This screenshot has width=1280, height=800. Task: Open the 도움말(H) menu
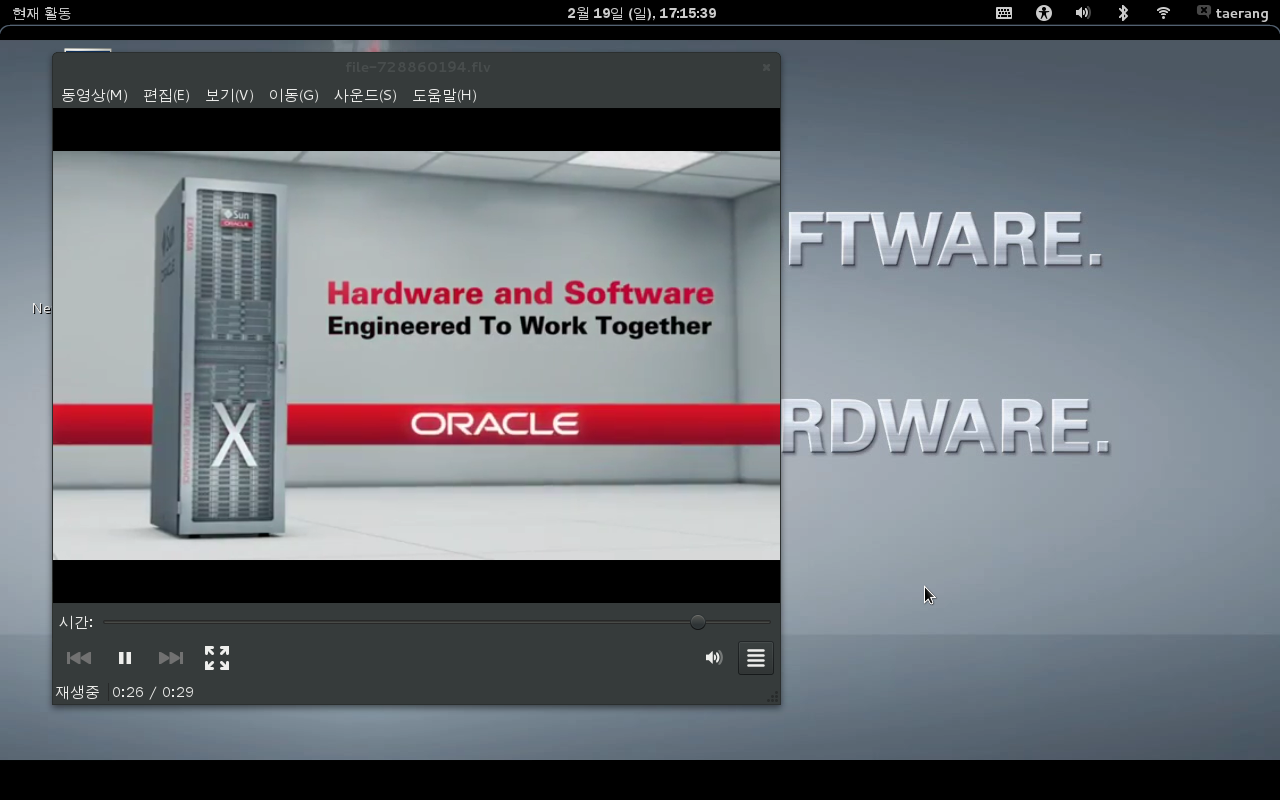coord(444,95)
